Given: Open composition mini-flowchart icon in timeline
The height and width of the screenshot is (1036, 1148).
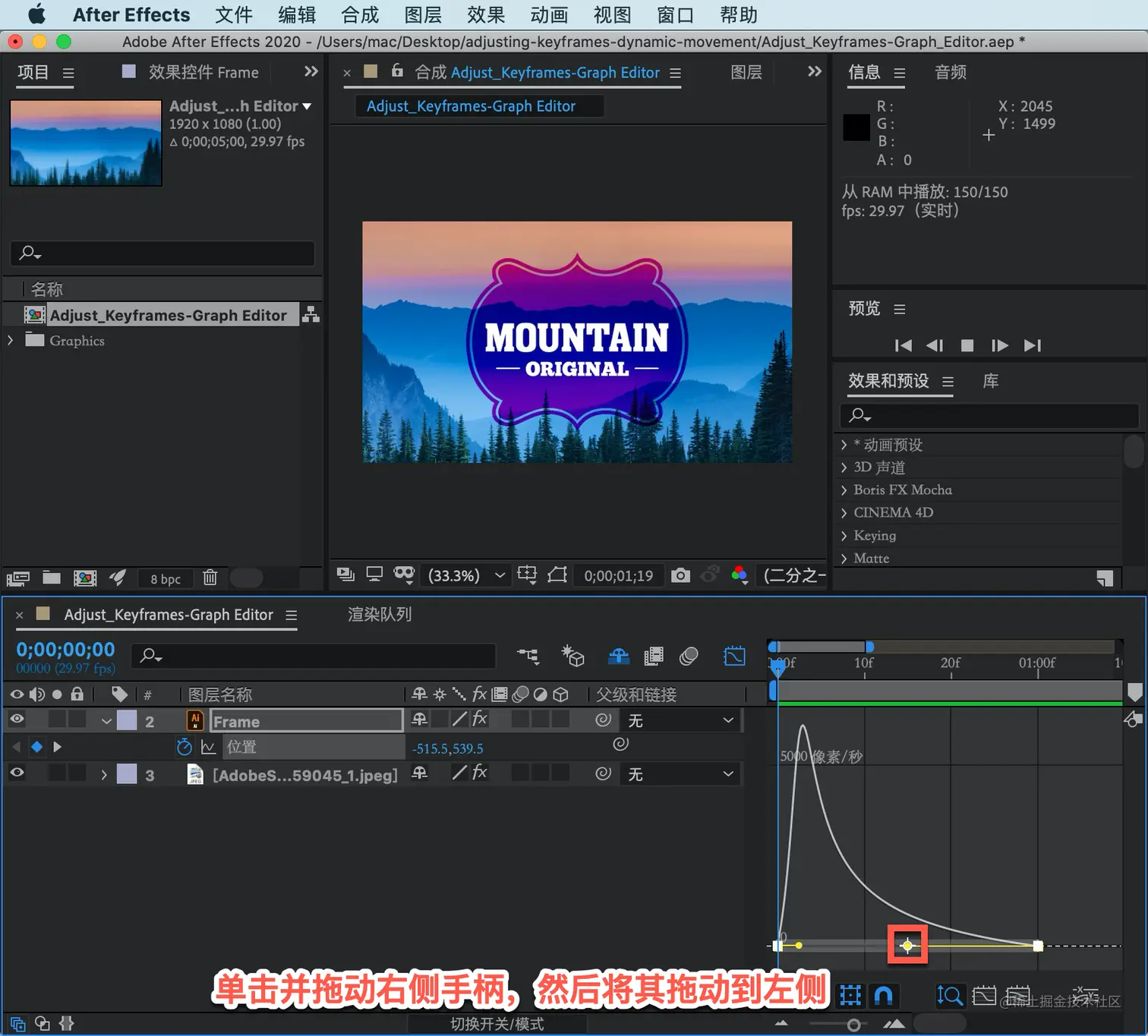Looking at the screenshot, I should click(528, 656).
